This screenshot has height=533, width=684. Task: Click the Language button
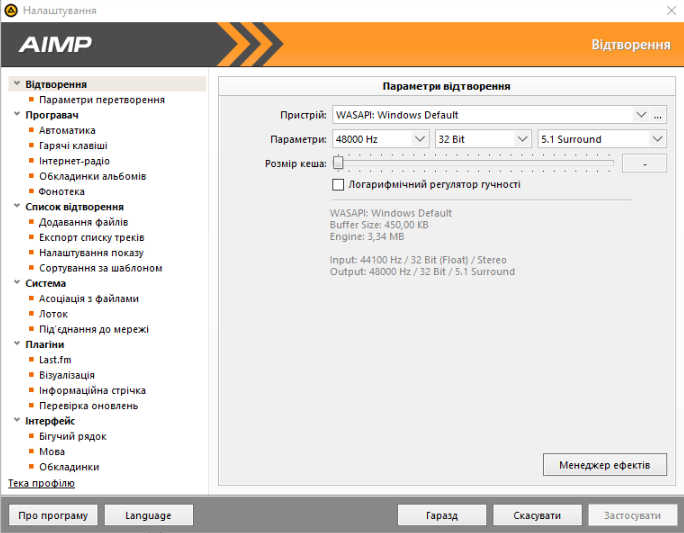pos(148,516)
